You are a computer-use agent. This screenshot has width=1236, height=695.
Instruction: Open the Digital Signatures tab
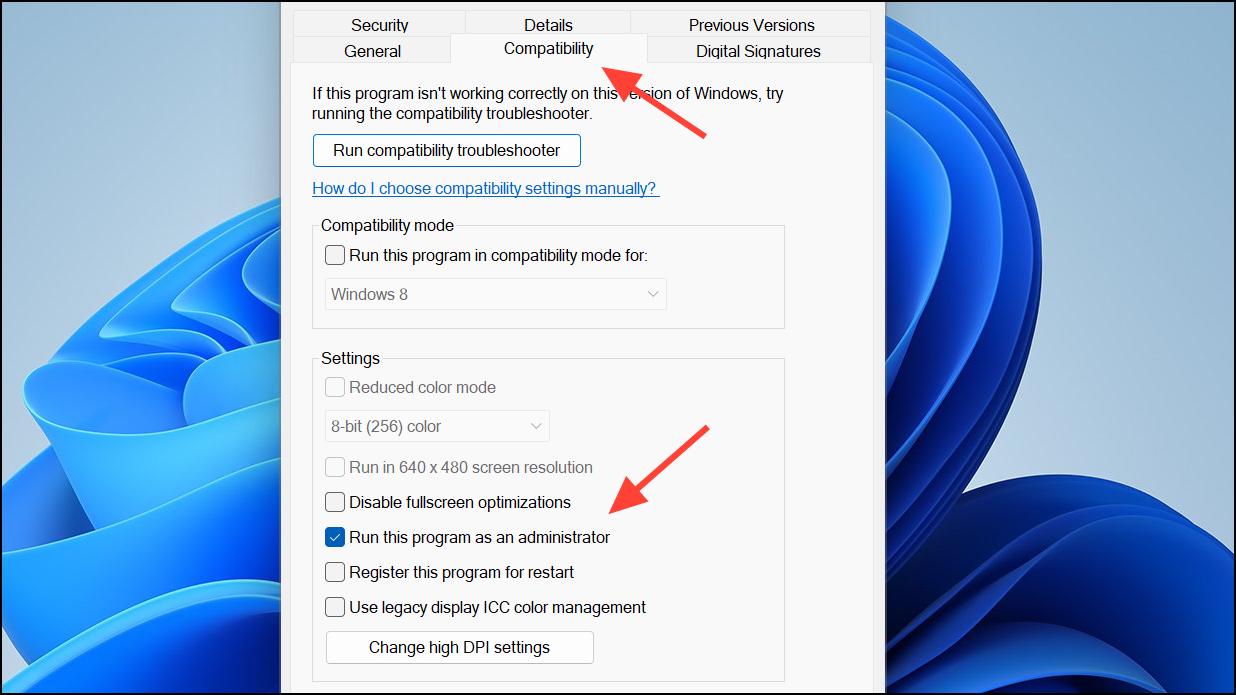pyautogui.click(x=758, y=51)
